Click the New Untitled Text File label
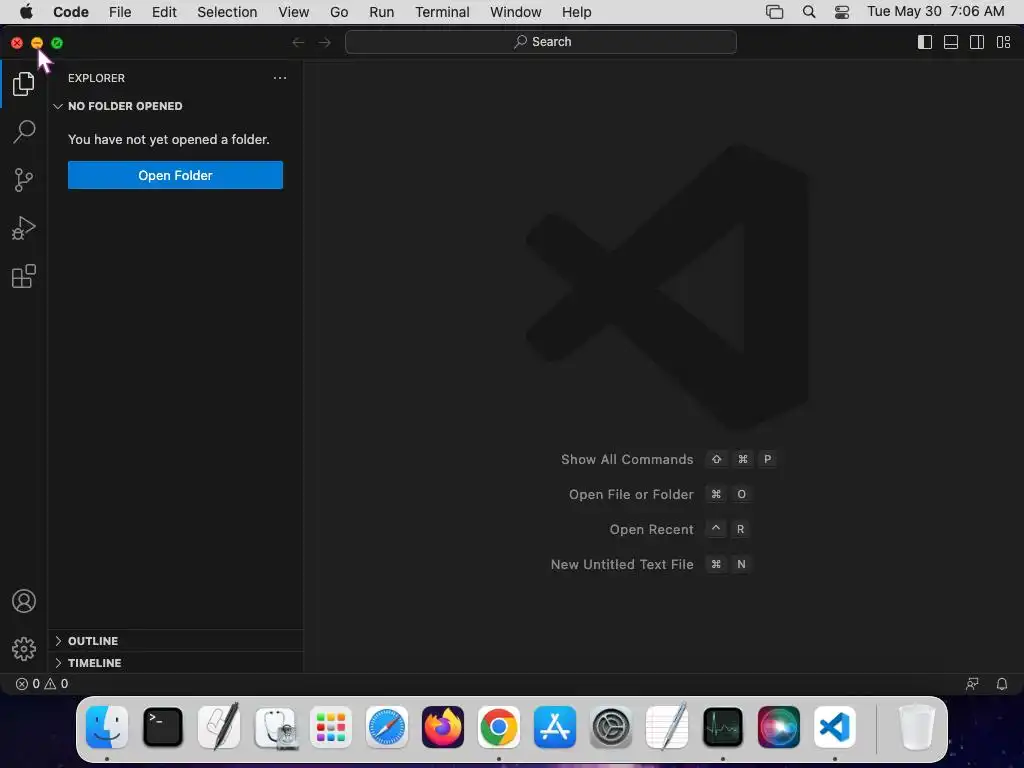Screen dimensions: 1024x768 pos(622,564)
